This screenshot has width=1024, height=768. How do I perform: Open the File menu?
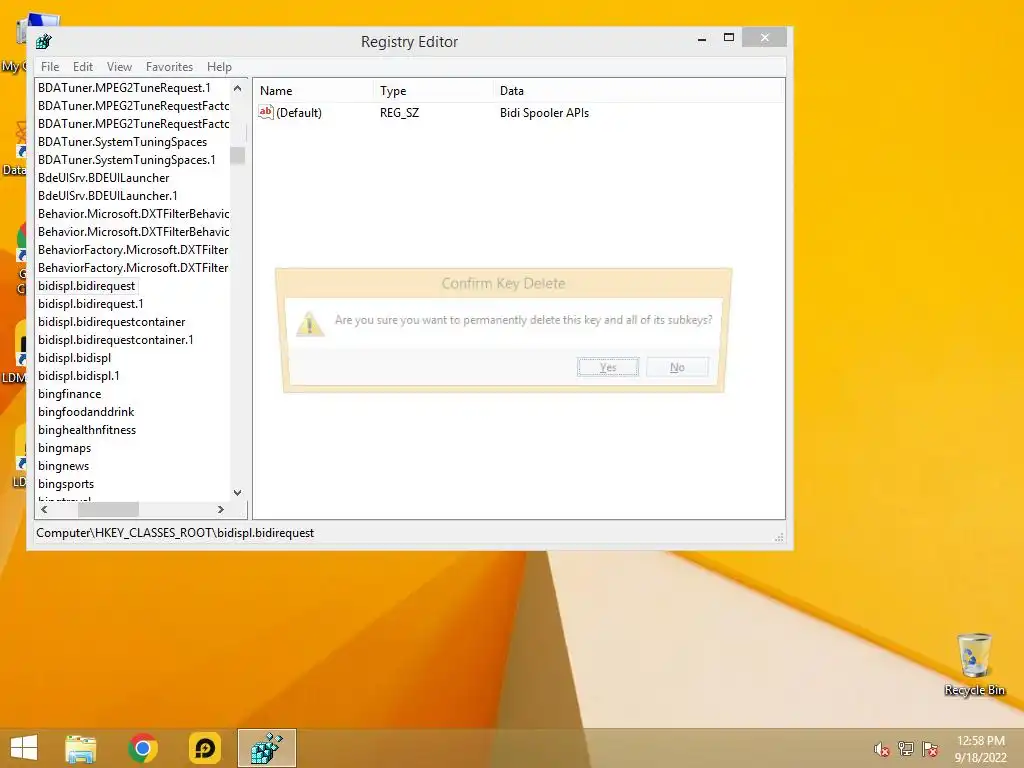pyautogui.click(x=50, y=67)
